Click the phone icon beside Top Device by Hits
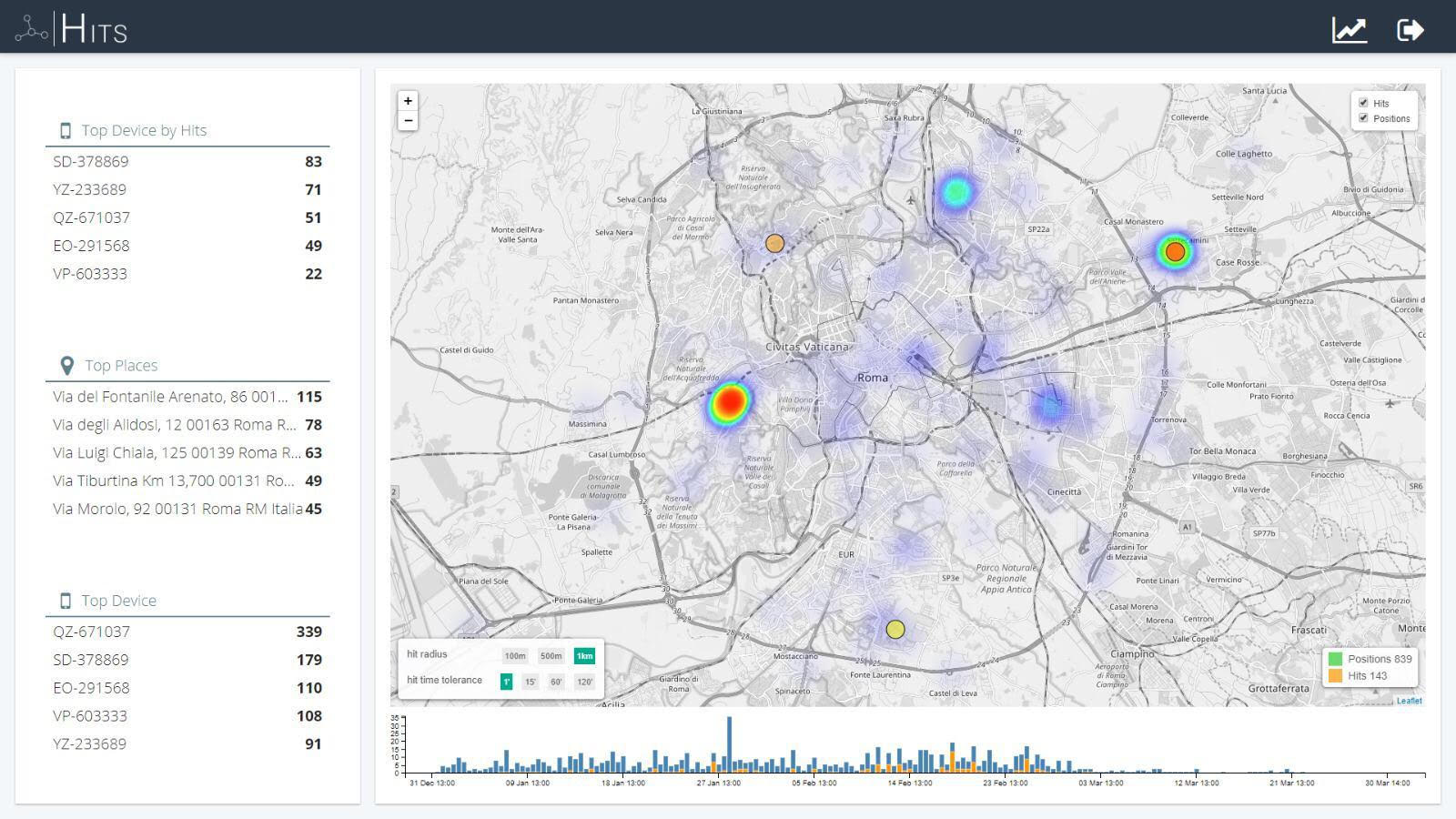Image resolution: width=1456 pixels, height=819 pixels. tap(66, 131)
